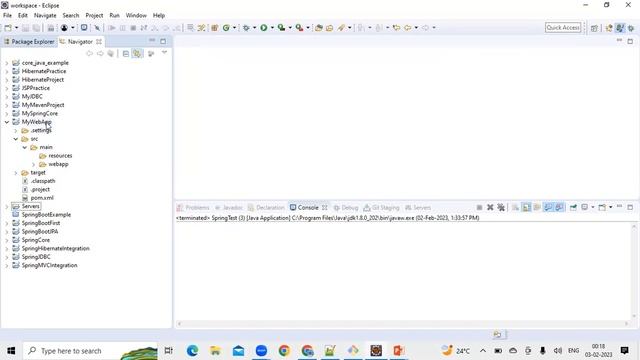Collapse the MyWebApp project node

tap(7, 122)
